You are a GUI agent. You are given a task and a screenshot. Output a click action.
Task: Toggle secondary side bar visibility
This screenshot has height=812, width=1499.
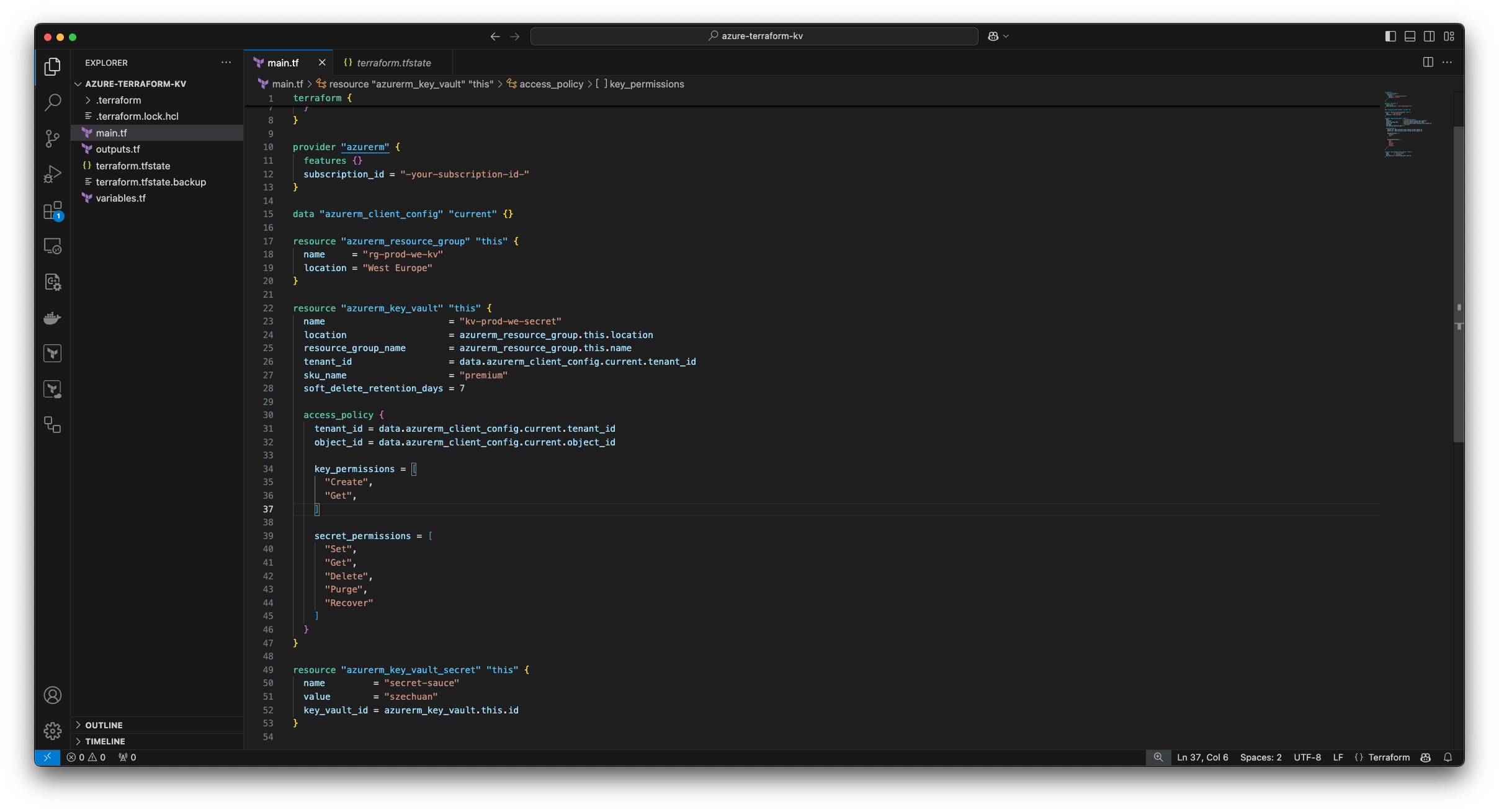[1430, 37]
